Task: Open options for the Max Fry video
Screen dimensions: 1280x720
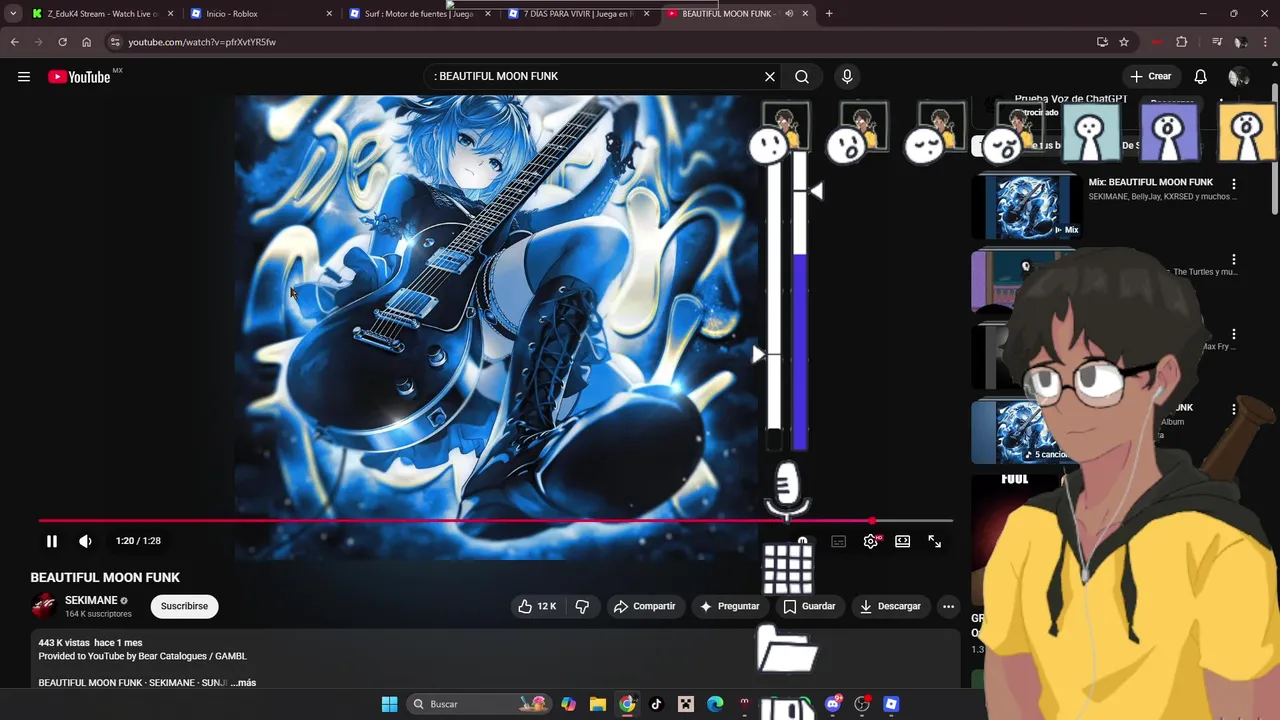Action: coord(1234,334)
